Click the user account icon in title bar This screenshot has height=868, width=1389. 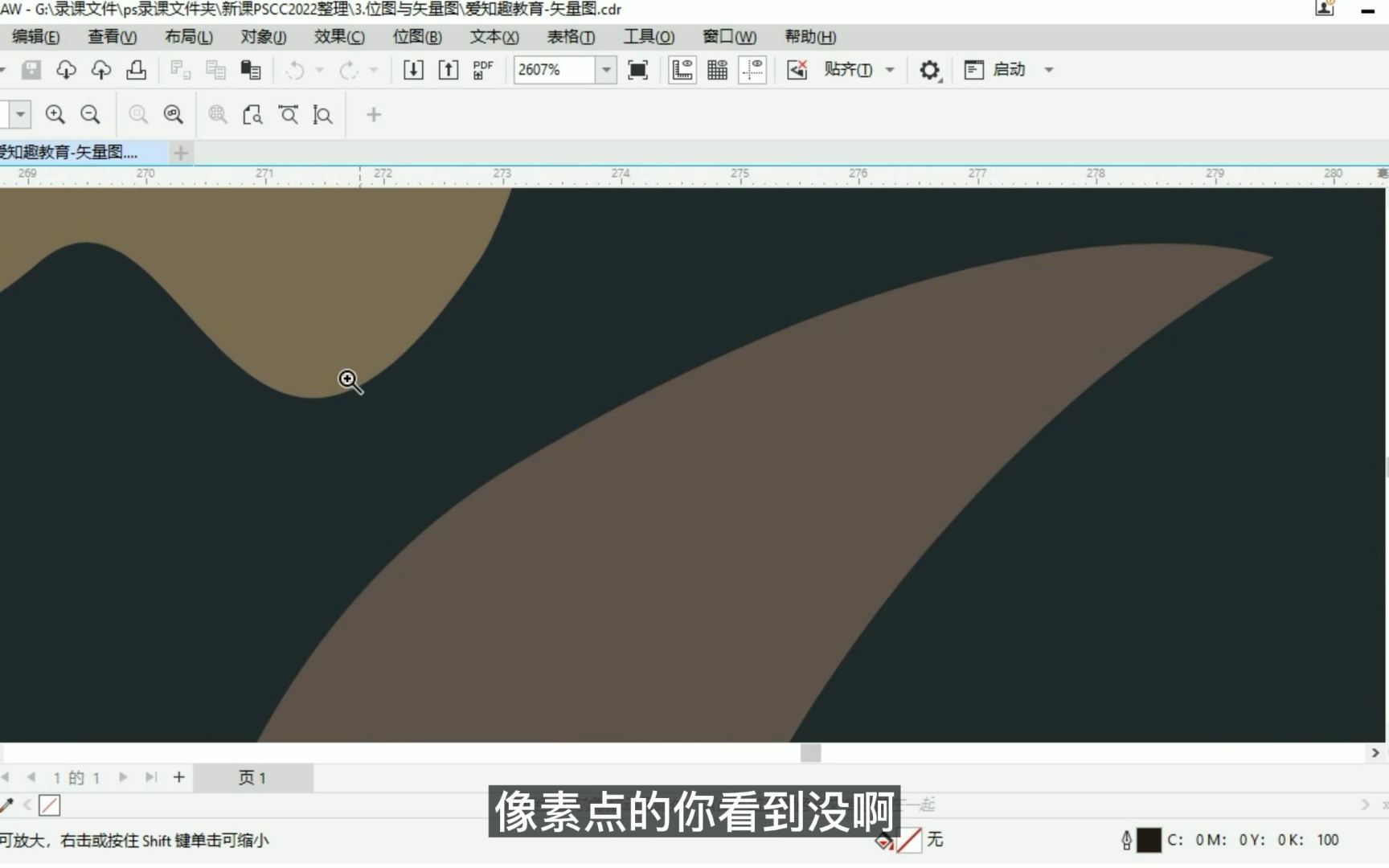1325,9
